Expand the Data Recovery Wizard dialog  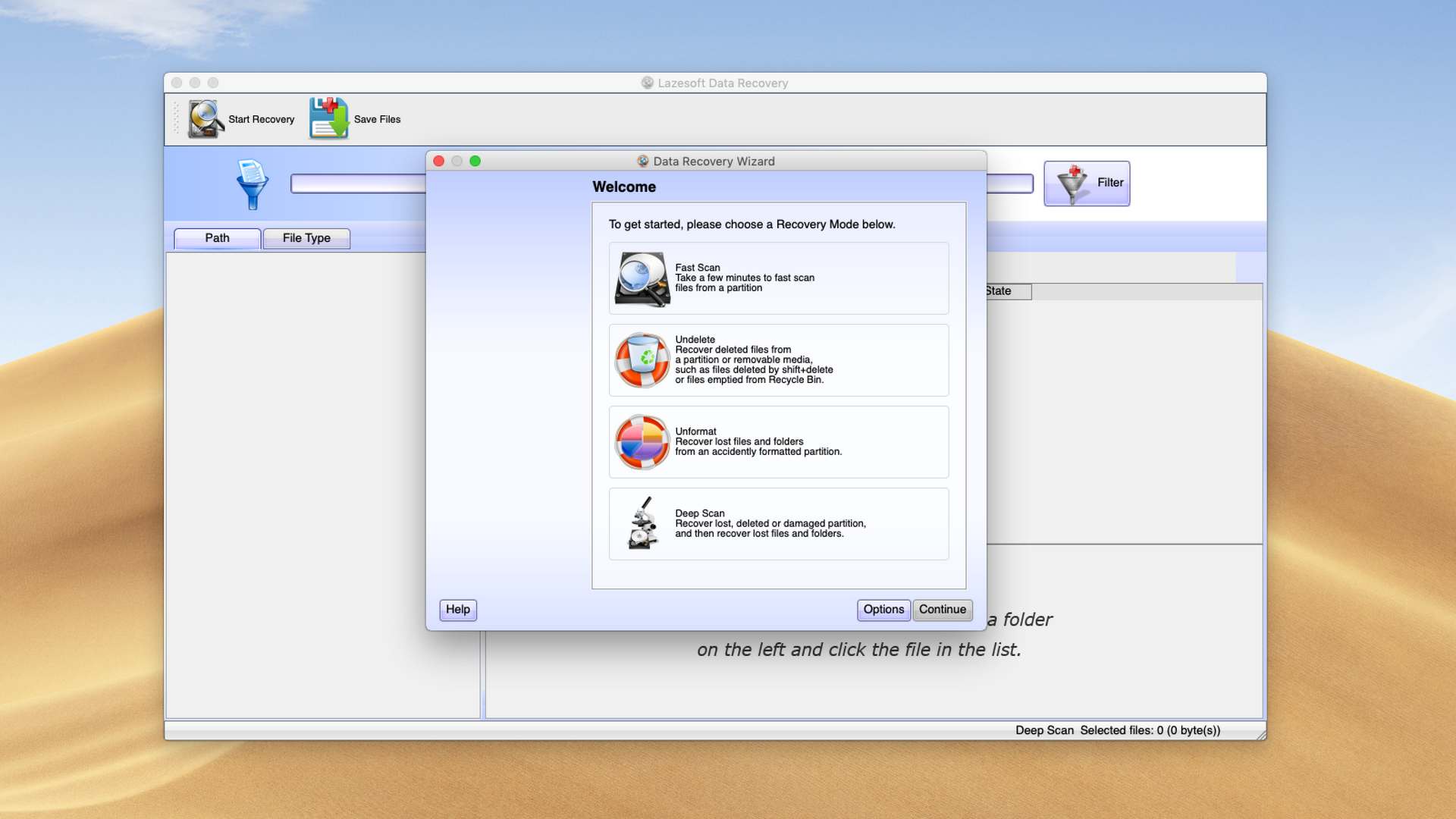coord(475,161)
